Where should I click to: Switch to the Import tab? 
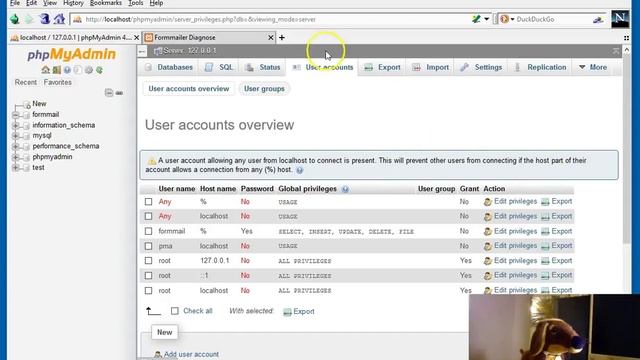click(x=431, y=67)
